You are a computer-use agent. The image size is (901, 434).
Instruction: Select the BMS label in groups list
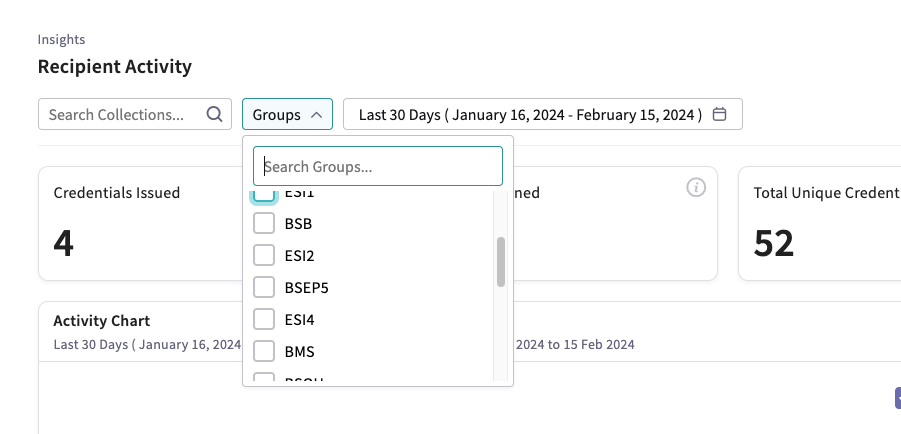pyautogui.click(x=299, y=351)
